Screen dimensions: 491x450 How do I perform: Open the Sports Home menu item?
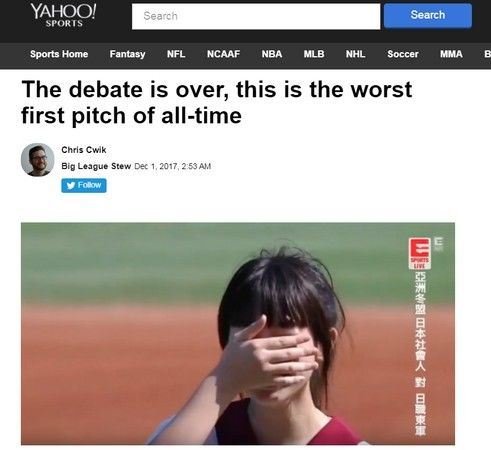tap(59, 54)
